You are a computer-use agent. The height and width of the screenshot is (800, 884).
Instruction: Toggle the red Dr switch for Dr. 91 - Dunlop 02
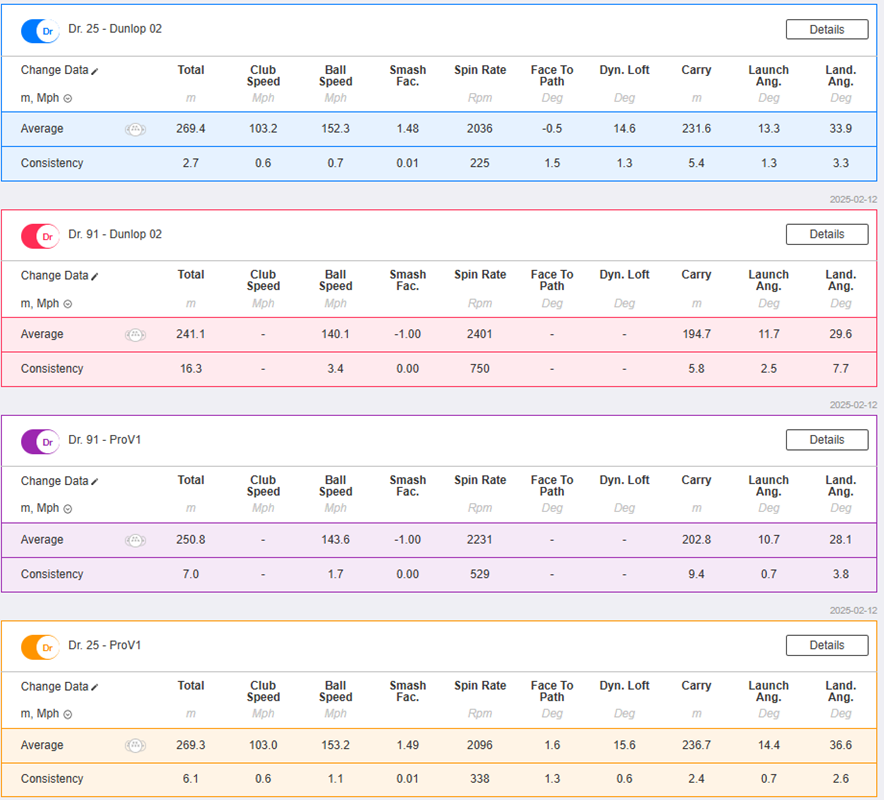(x=40, y=236)
